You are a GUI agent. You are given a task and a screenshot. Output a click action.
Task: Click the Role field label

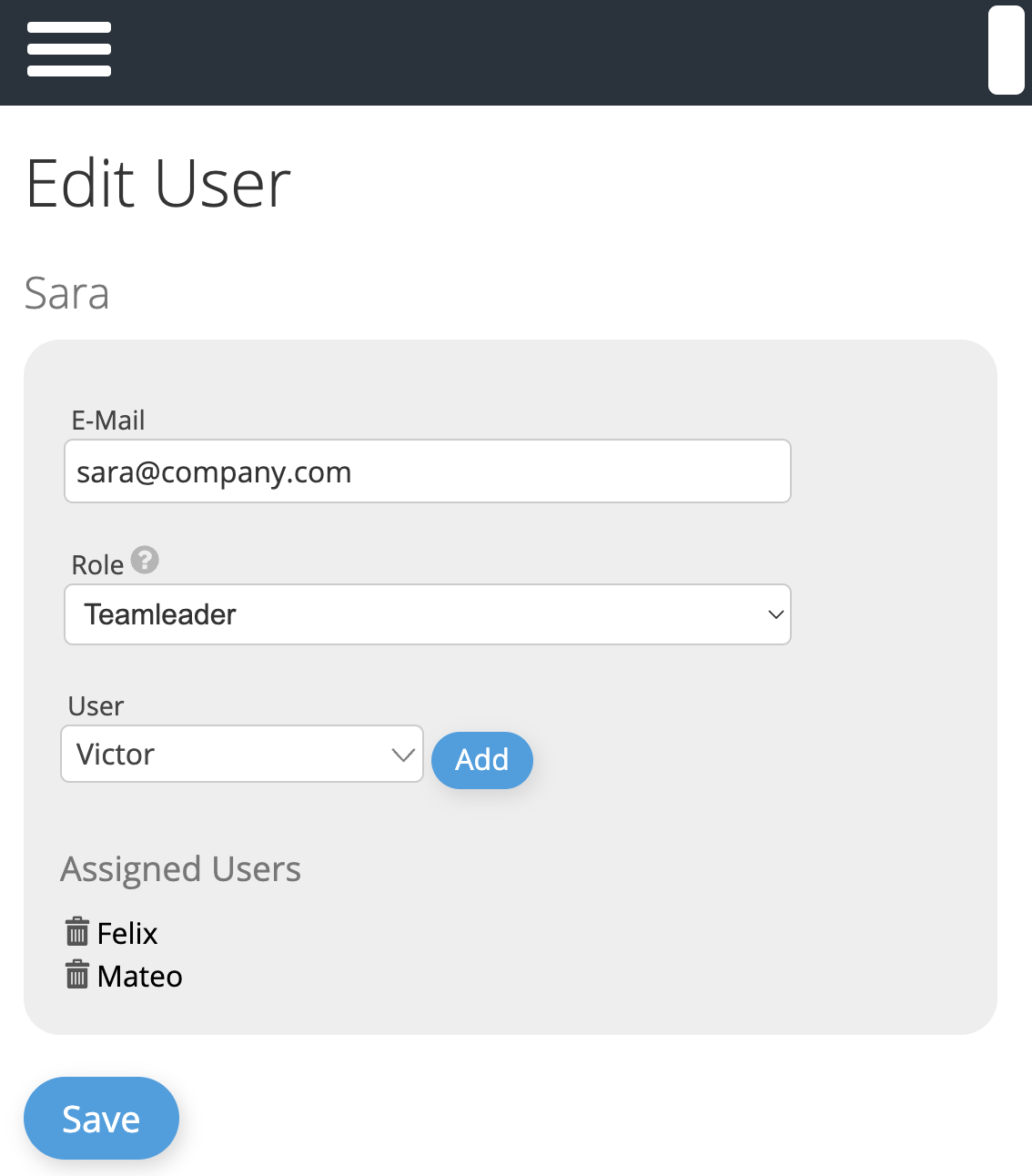coord(97,565)
